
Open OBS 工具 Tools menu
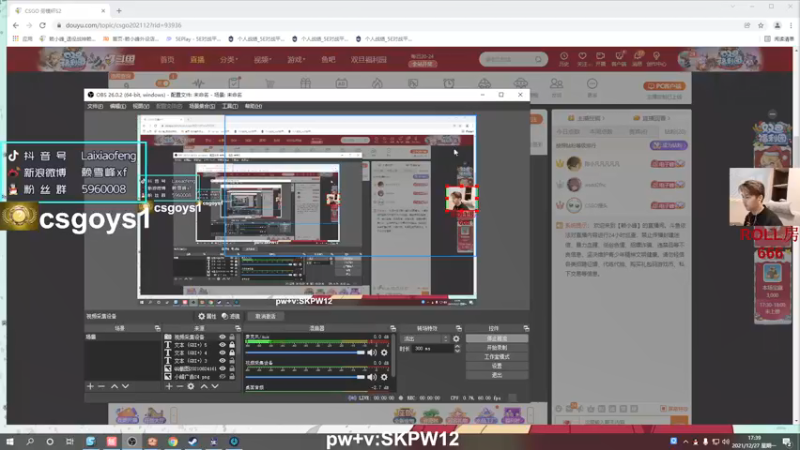(x=230, y=106)
